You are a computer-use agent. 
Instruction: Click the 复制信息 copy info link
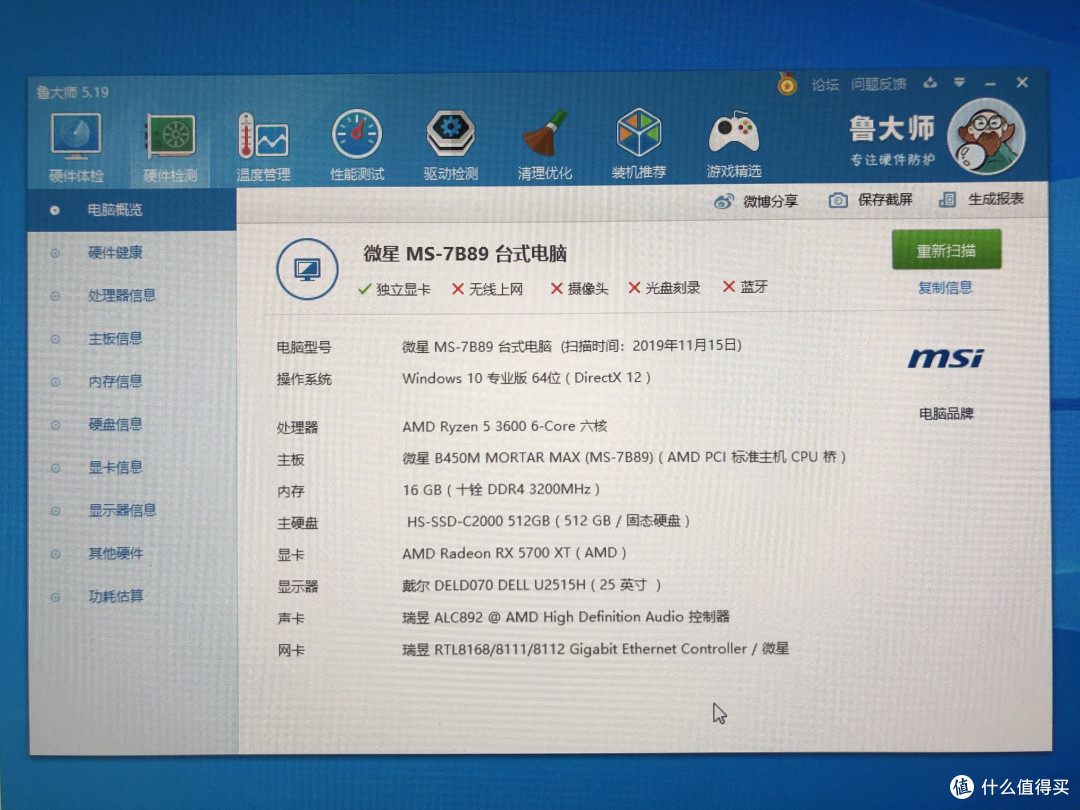945,288
